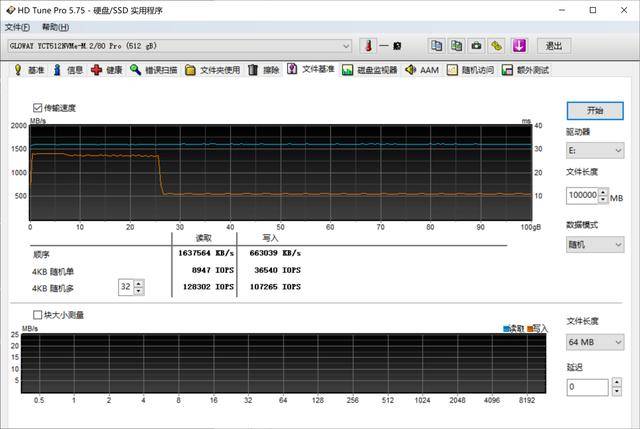Decrease the 延迟 delay value spinner
The width and height of the screenshot is (640, 429).
click(x=617, y=391)
